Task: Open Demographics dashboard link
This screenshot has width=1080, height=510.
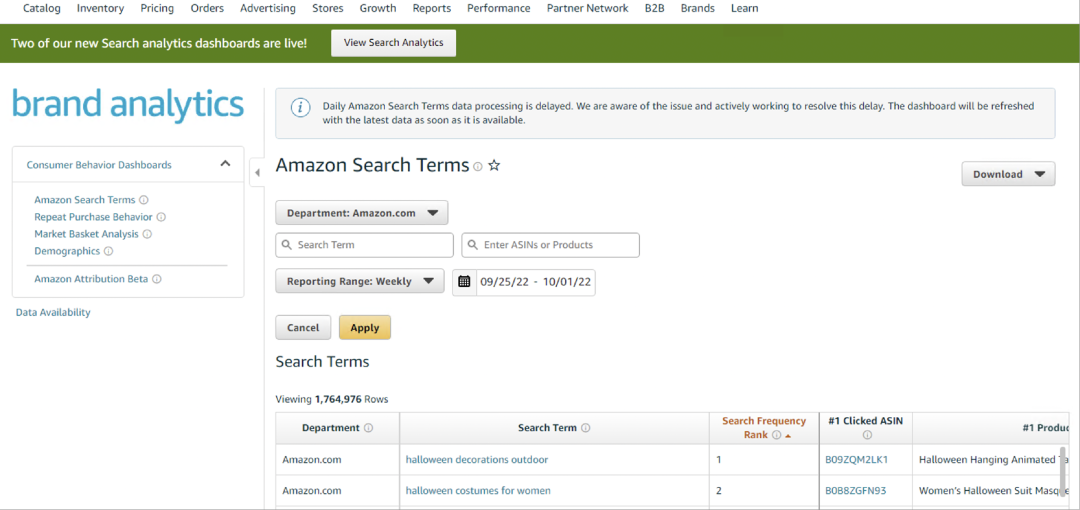Action: (68, 252)
